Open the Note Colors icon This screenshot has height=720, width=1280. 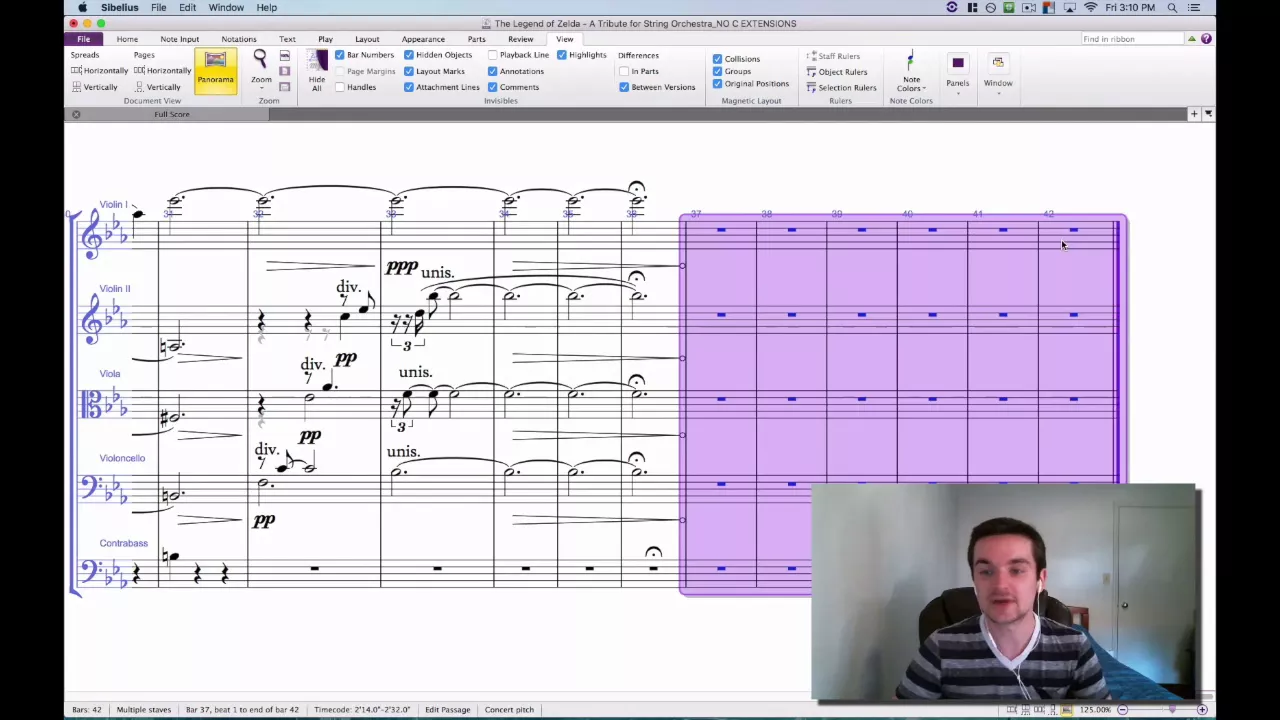(x=910, y=62)
